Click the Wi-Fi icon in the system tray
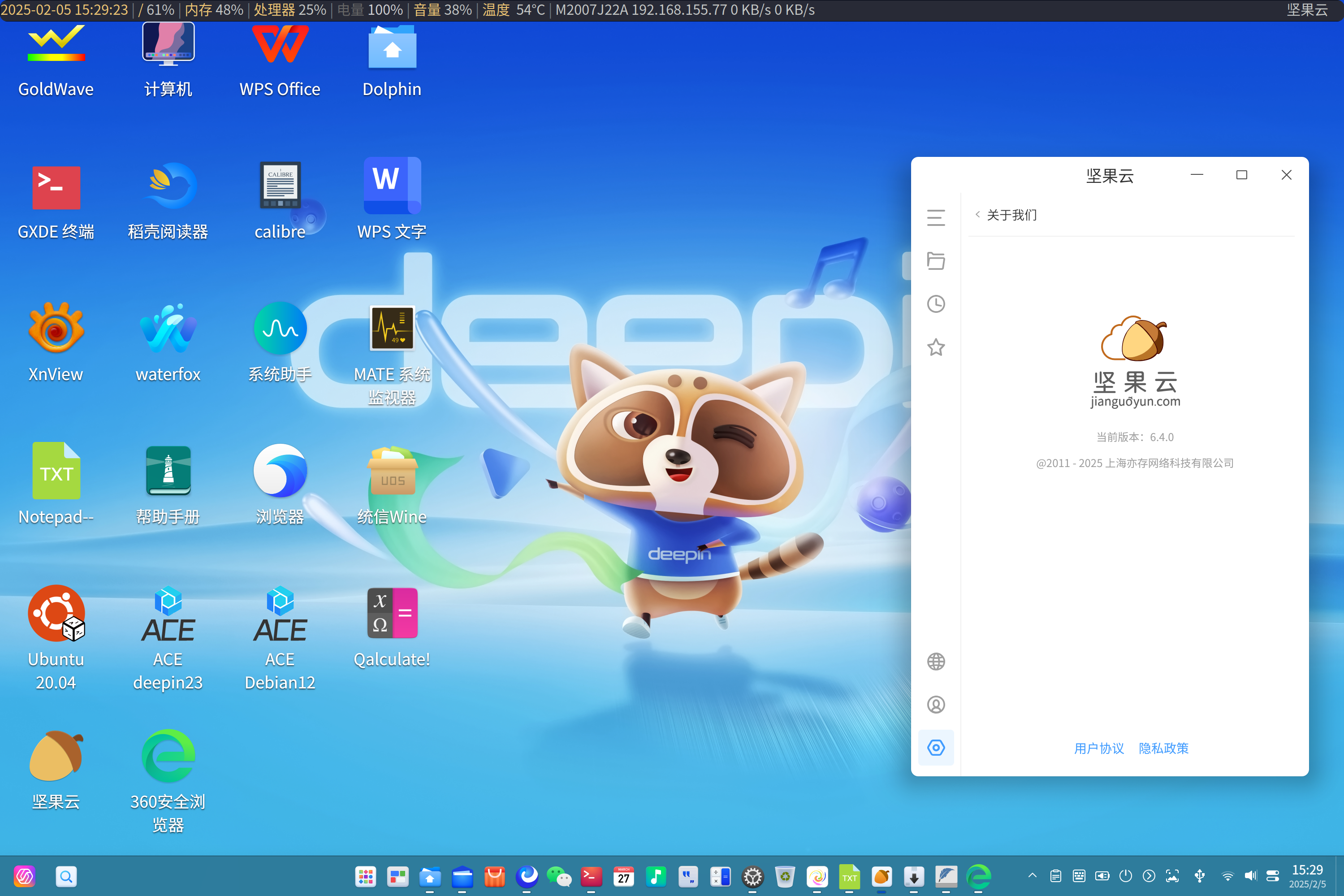This screenshot has height=896, width=1344. click(x=1227, y=876)
